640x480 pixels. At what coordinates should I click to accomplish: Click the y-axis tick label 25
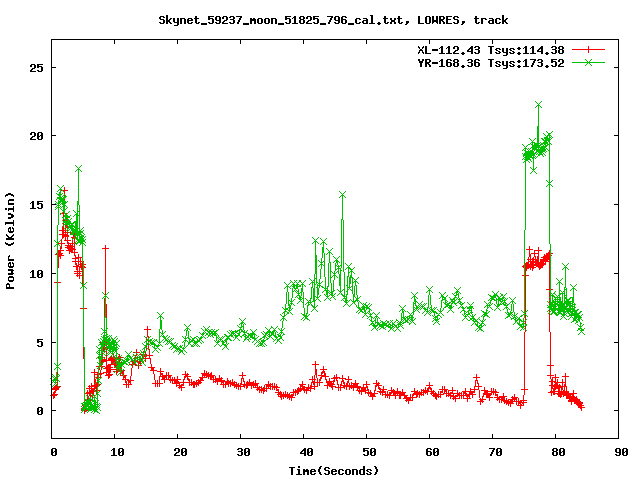pyautogui.click(x=36, y=68)
